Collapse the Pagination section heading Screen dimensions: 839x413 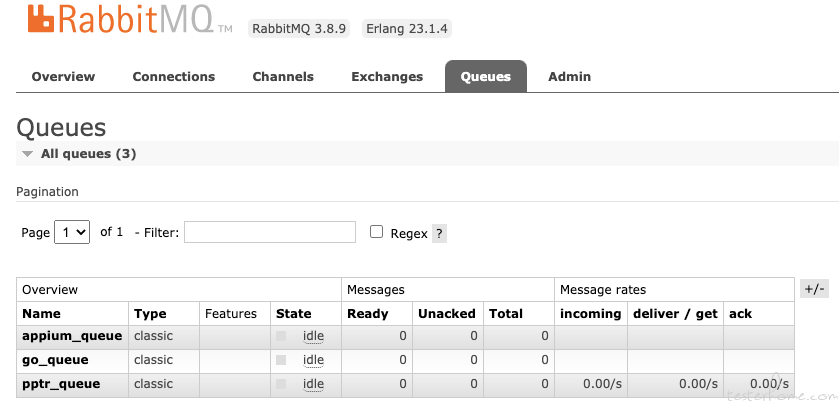47,192
